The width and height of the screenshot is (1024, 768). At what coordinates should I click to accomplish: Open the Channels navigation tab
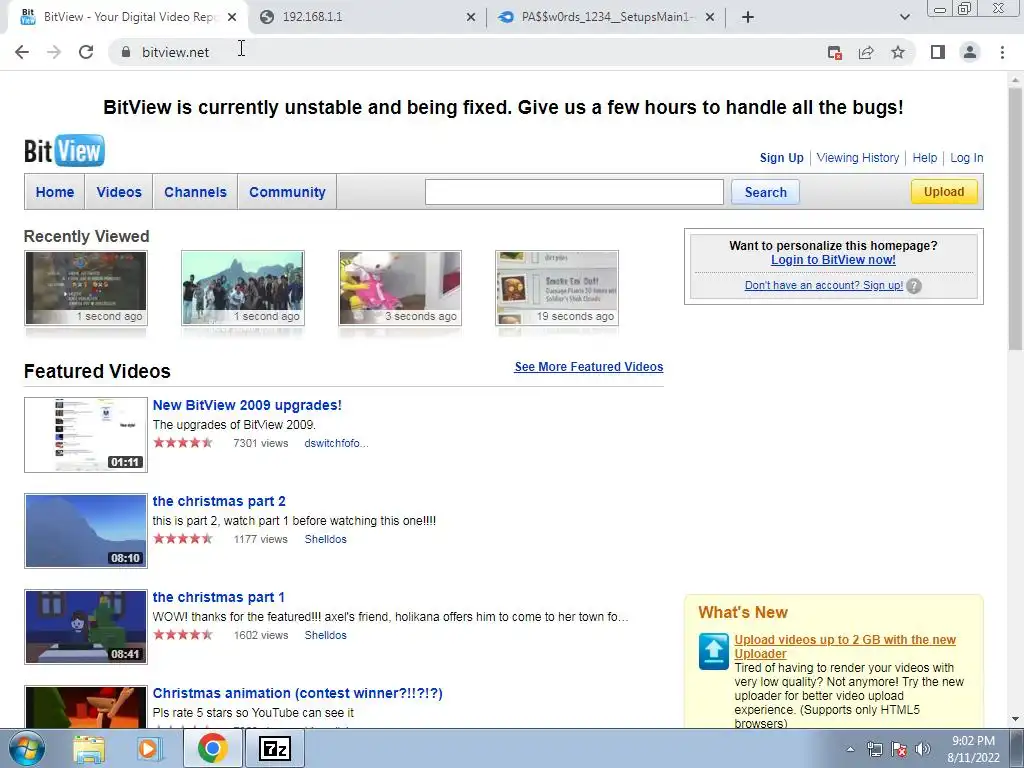pyautogui.click(x=195, y=192)
